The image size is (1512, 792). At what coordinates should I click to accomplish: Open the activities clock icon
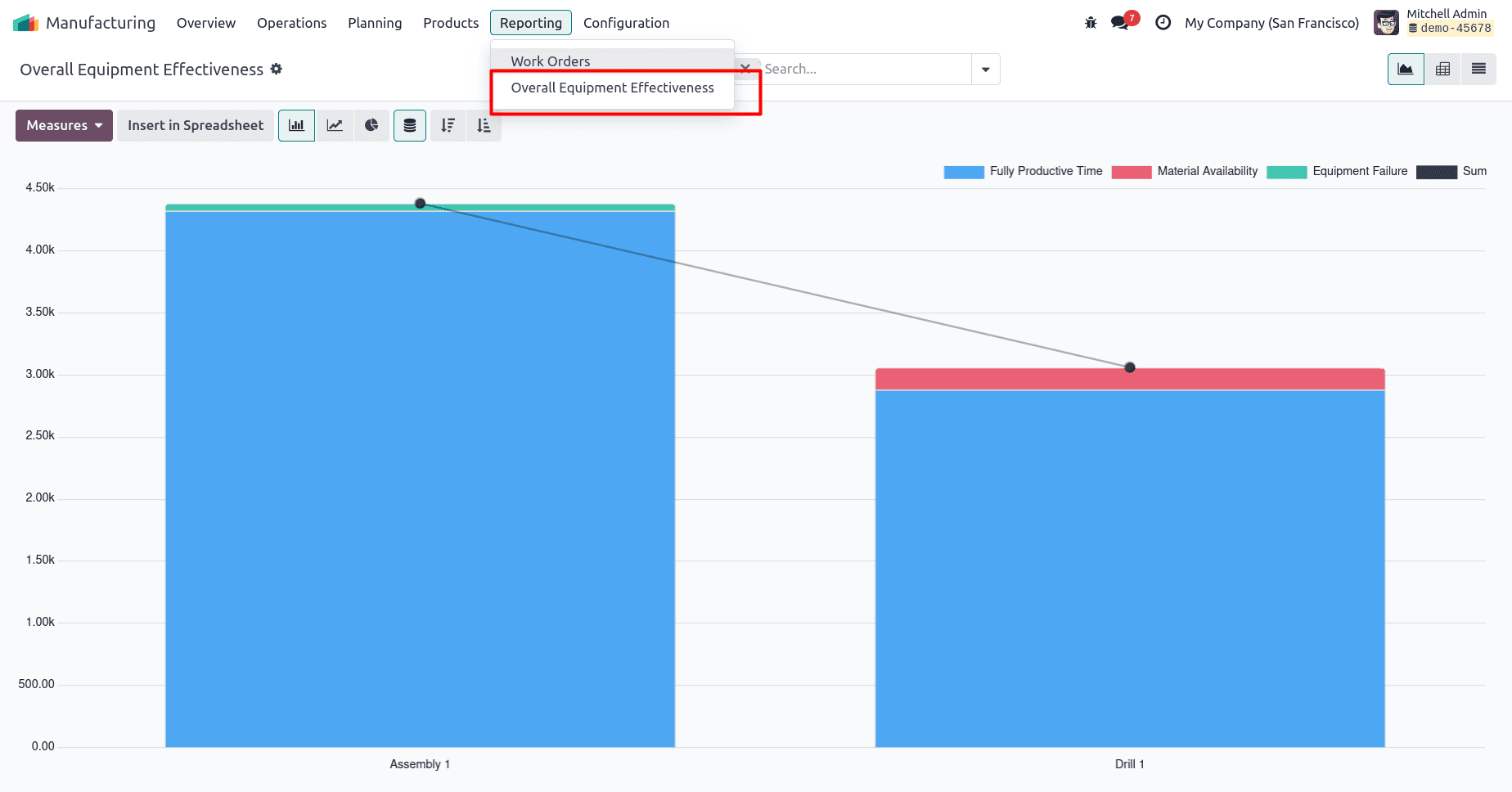1163,23
